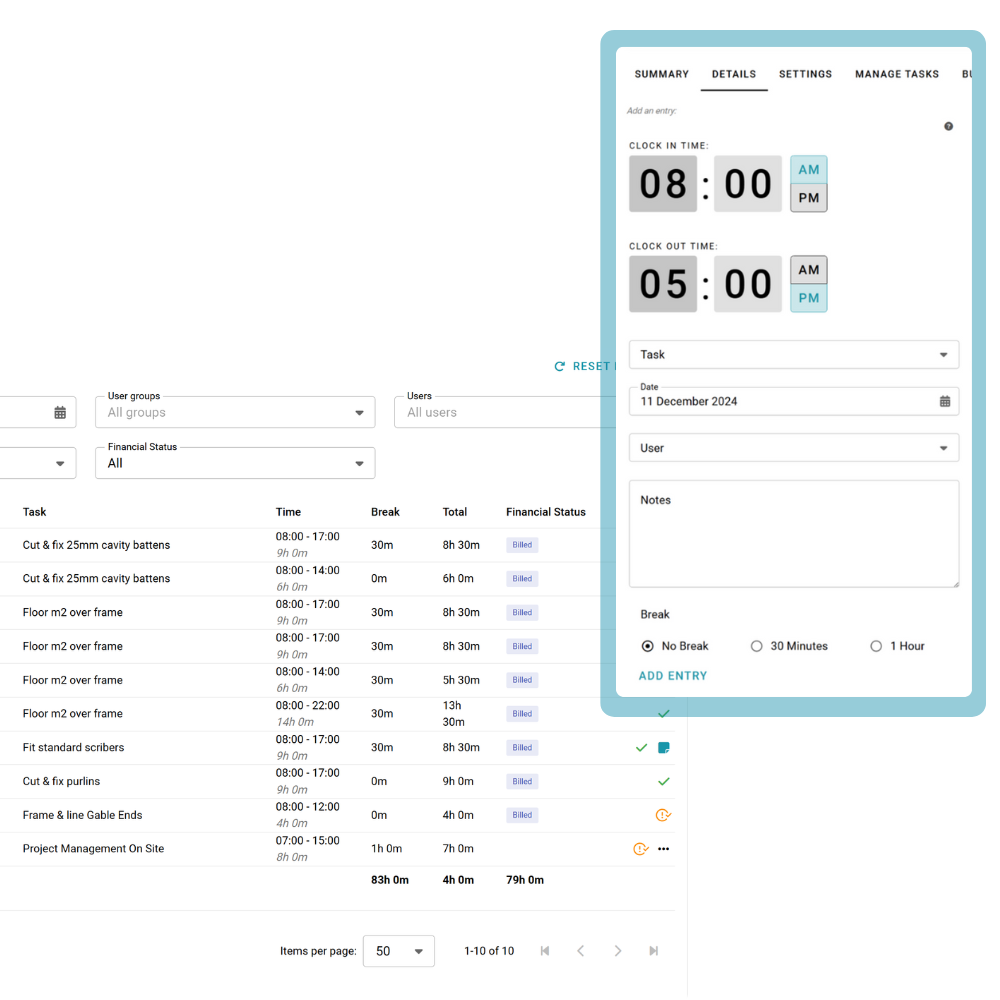Click clock out minutes field 00
The height and width of the screenshot is (1000, 1000).
[x=748, y=284]
